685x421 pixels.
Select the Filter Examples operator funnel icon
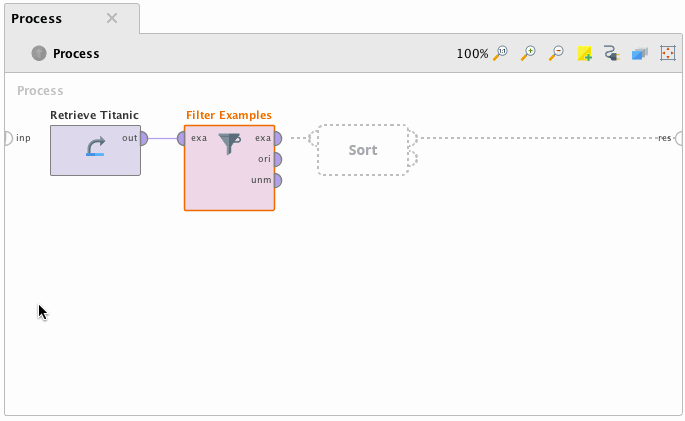tap(229, 145)
